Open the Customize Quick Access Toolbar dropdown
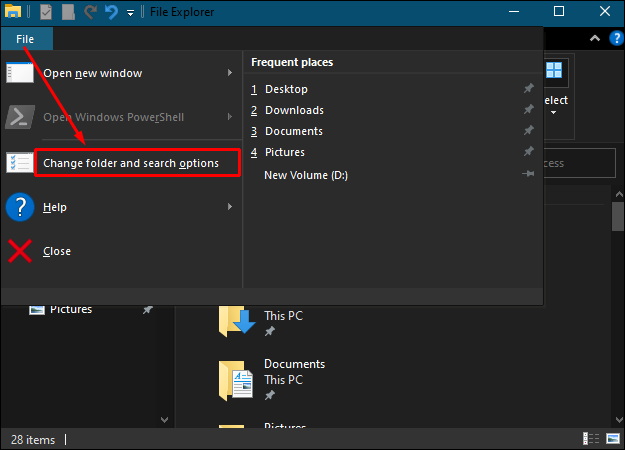 click(x=130, y=13)
